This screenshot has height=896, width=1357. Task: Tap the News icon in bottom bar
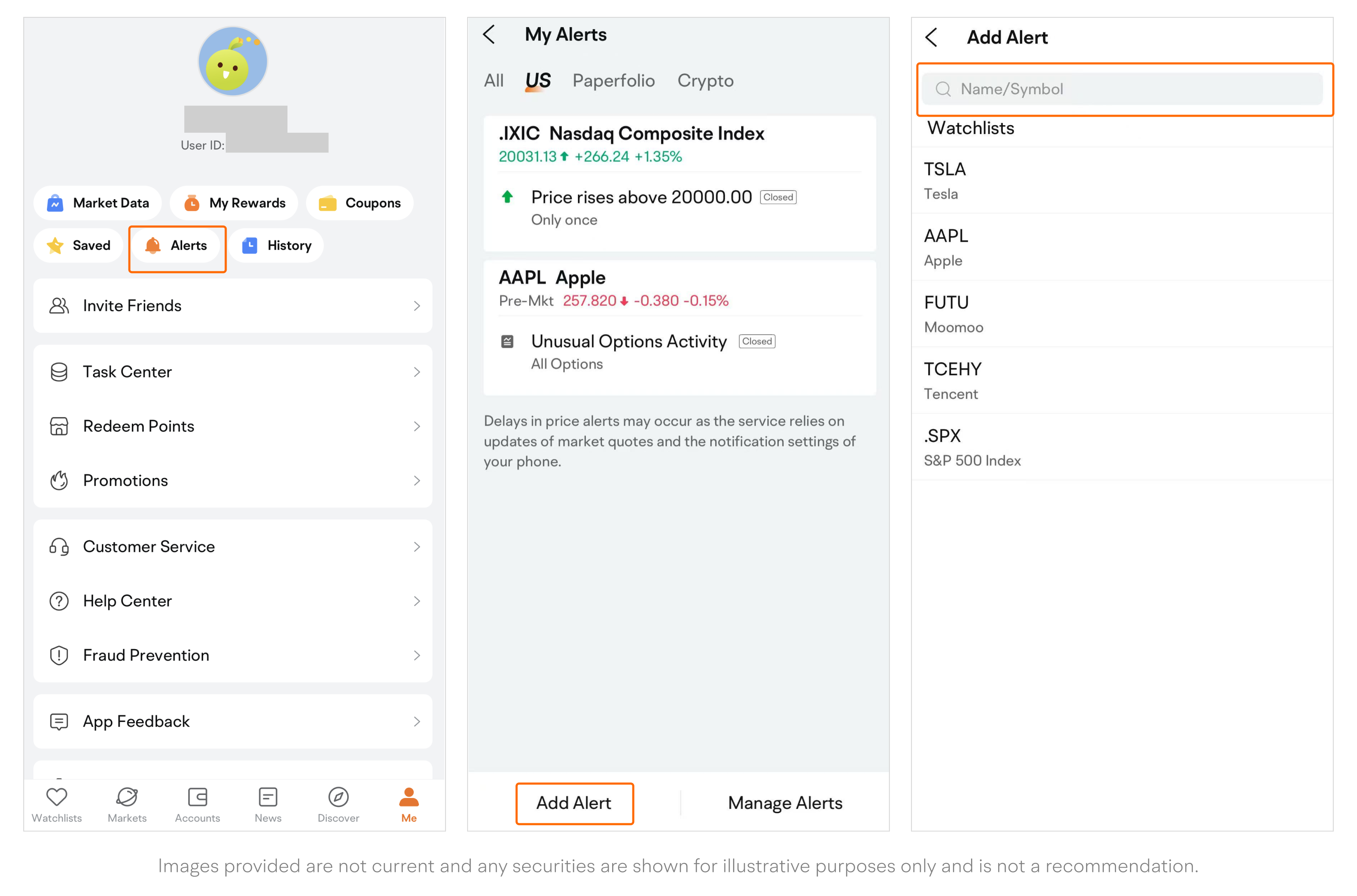coord(268,797)
